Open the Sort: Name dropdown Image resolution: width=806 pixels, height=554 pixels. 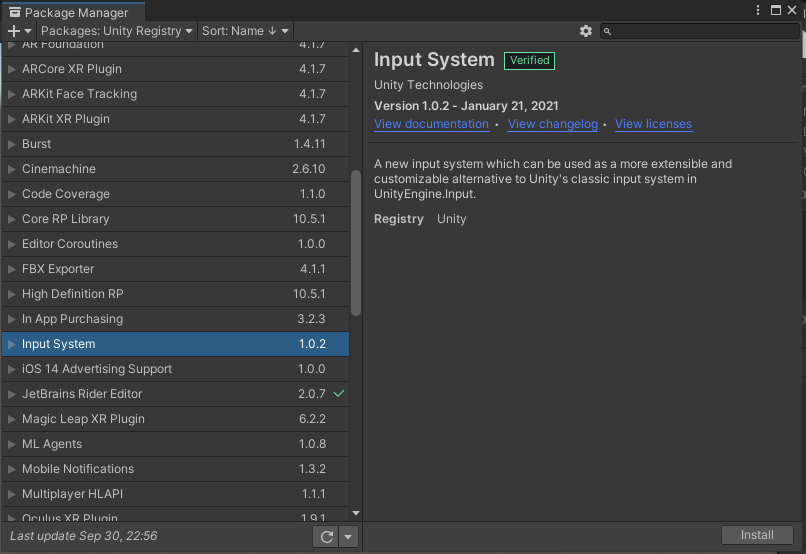click(x=245, y=31)
